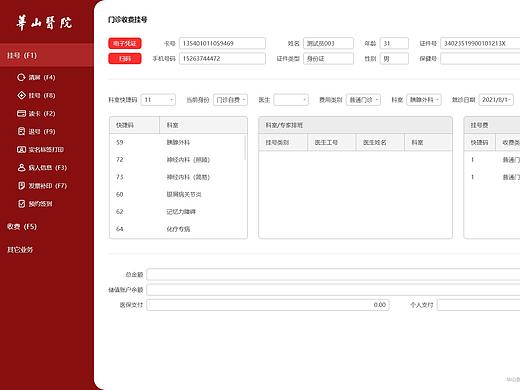Click the read card (F2) card icon
Screen dimensions: 520x390
click(21, 113)
